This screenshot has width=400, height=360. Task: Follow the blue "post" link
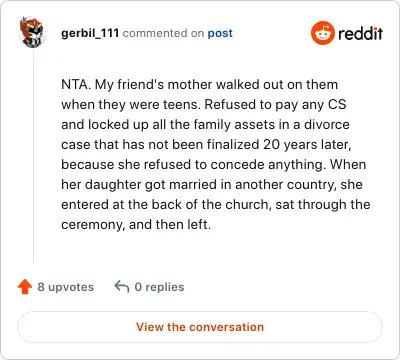220,33
